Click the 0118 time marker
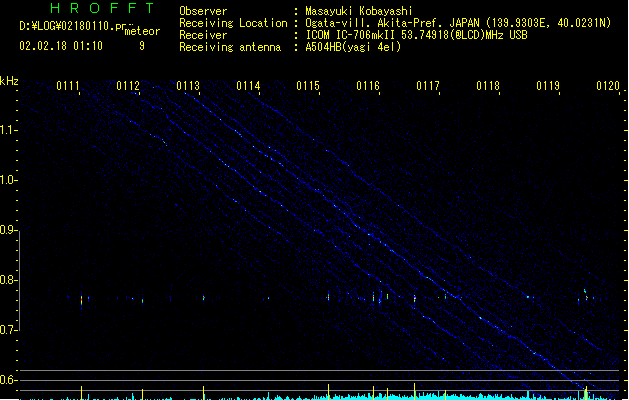This screenshot has width=629, height=400. point(488,86)
